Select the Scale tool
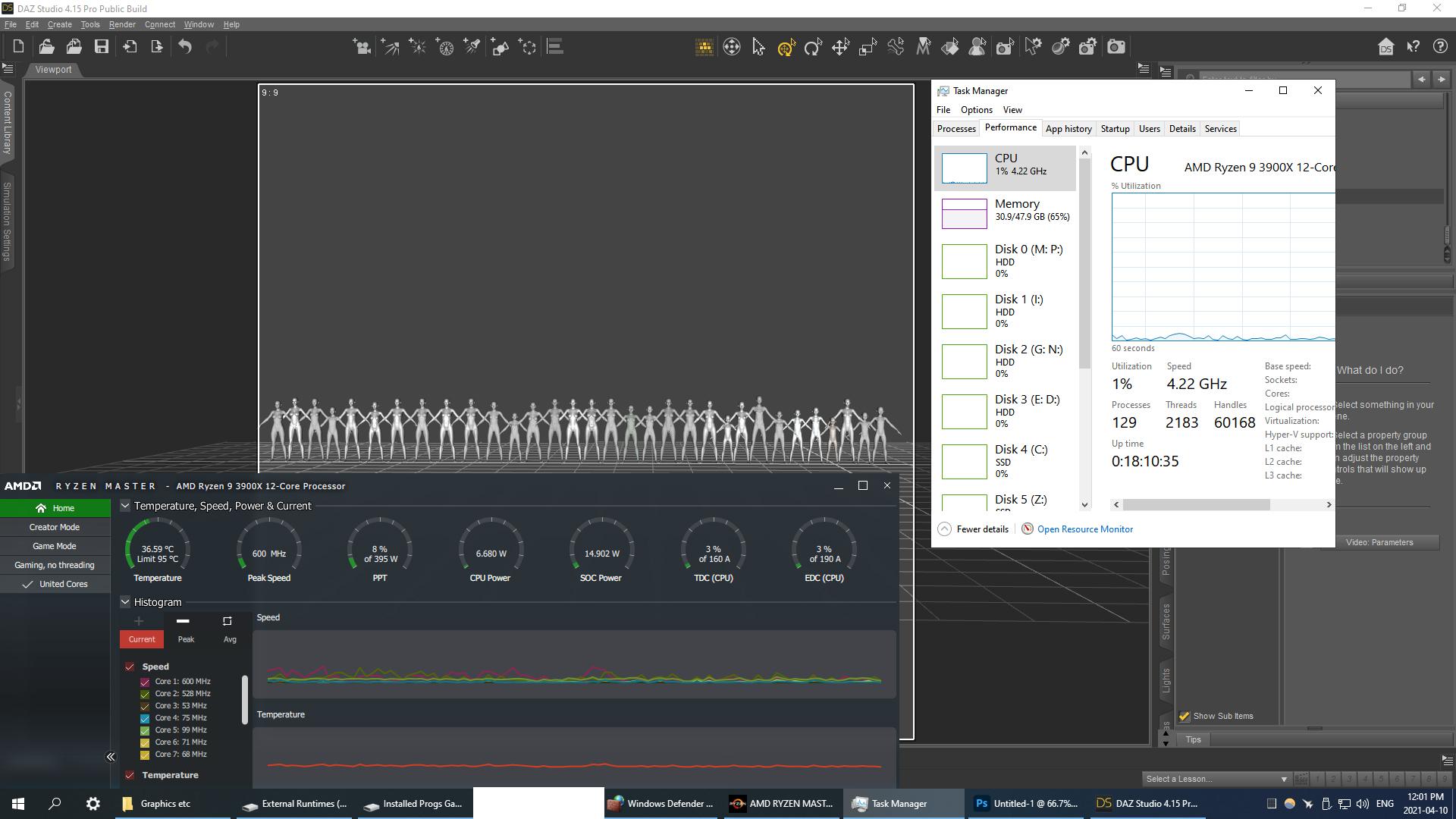1456x819 pixels. click(868, 47)
